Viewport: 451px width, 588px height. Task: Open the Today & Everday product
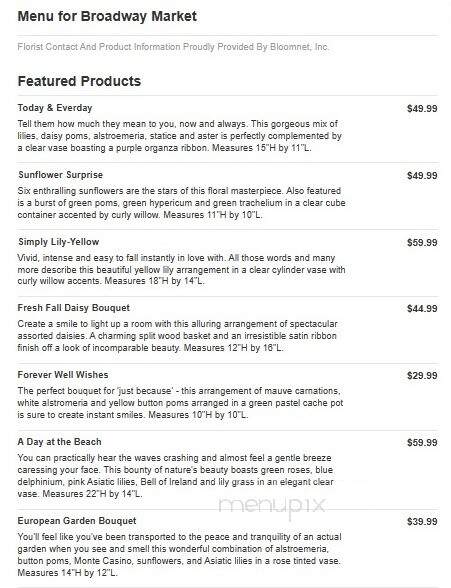[x=55, y=108]
